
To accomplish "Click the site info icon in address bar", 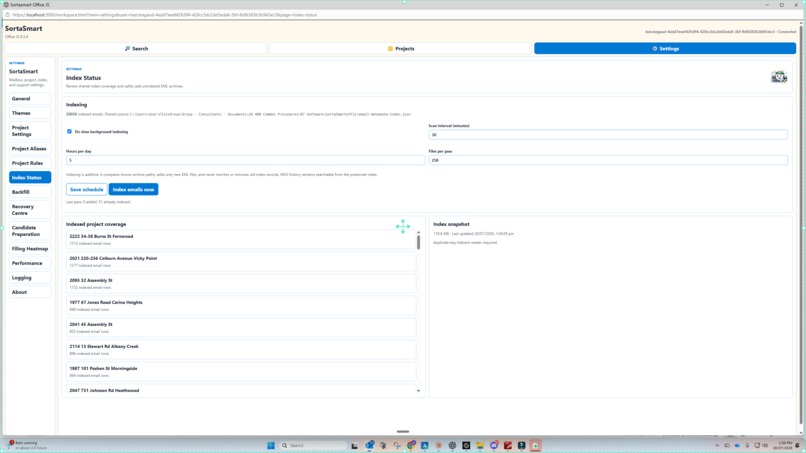I will (7, 15).
